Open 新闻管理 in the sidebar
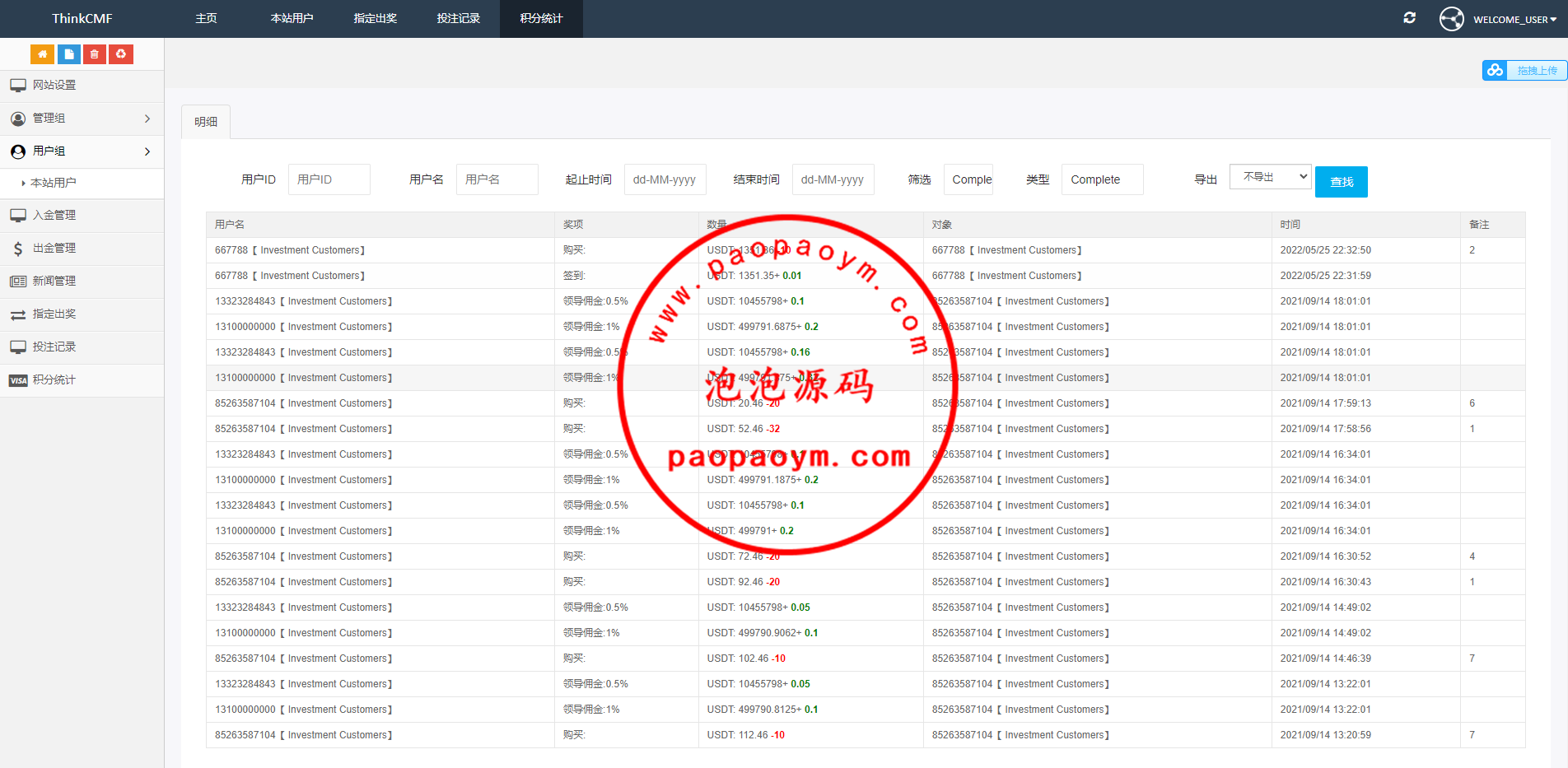This screenshot has width=1568, height=768. tap(54, 282)
